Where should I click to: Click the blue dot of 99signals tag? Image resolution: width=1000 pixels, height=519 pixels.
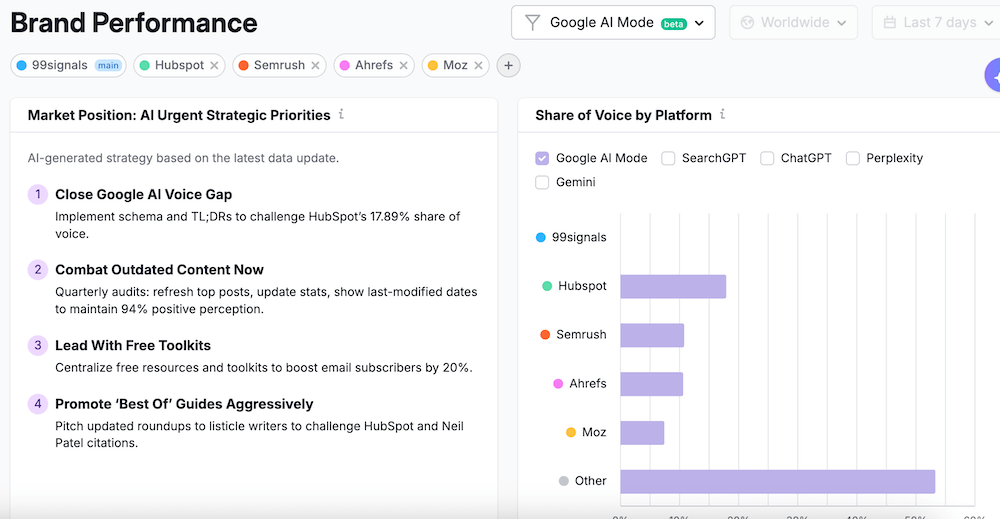[22, 66]
